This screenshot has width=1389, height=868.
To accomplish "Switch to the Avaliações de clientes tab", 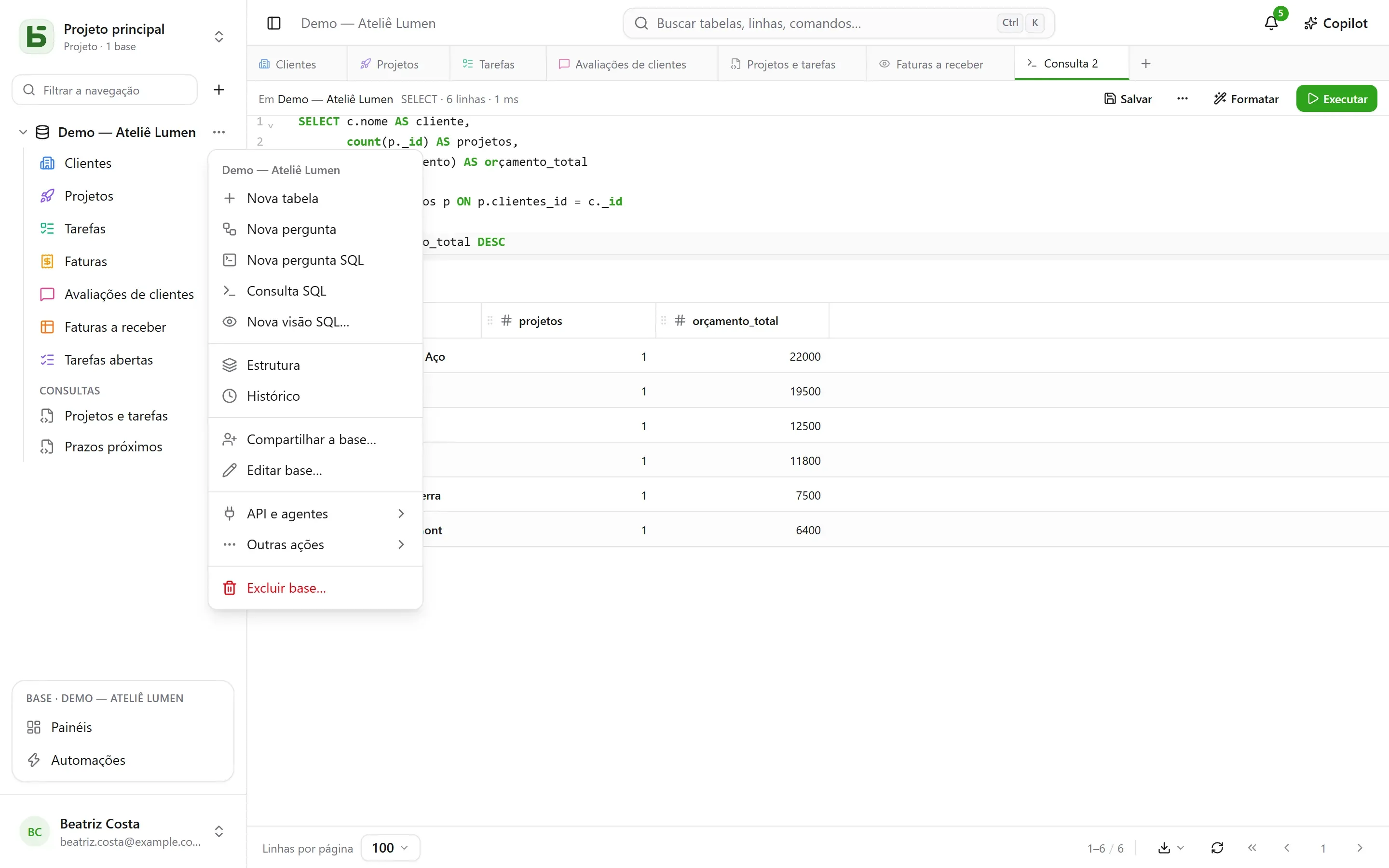I will click(x=631, y=64).
